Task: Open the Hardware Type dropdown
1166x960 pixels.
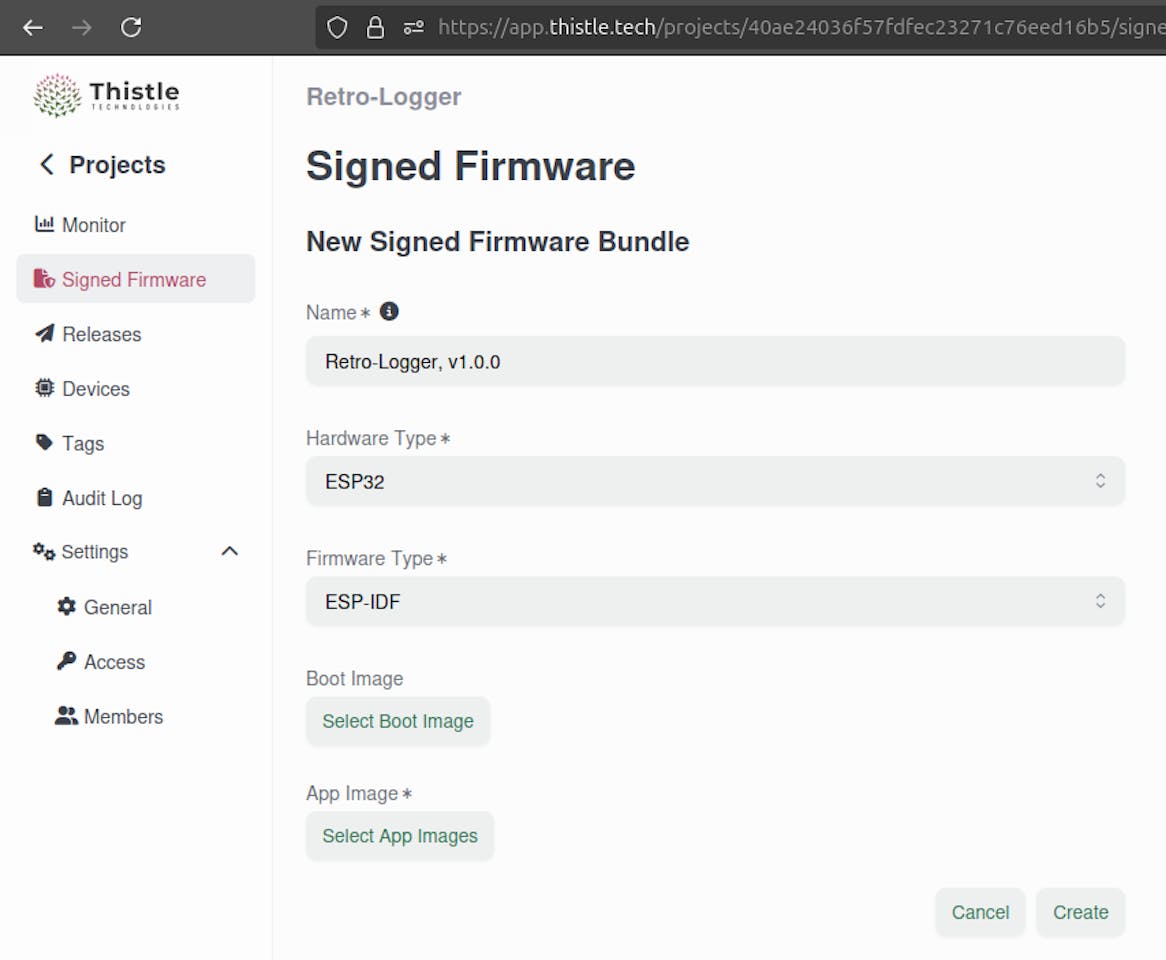Action: pos(715,481)
